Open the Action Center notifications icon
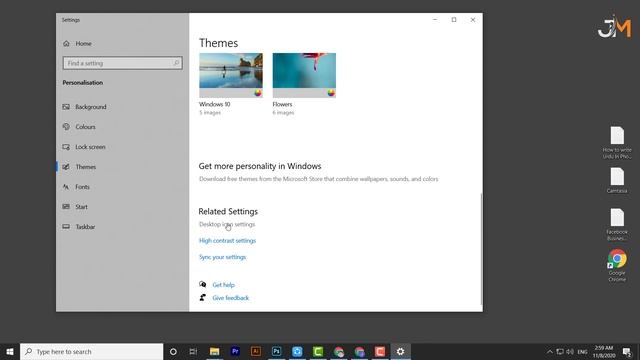This screenshot has height=360, width=640. tap(627, 352)
